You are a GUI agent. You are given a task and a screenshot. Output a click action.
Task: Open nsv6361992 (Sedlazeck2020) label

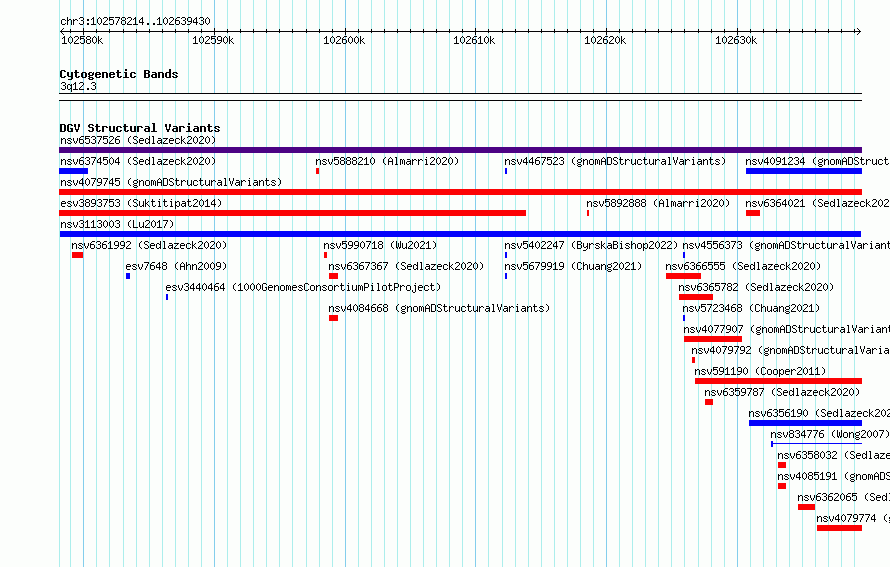coord(149,245)
